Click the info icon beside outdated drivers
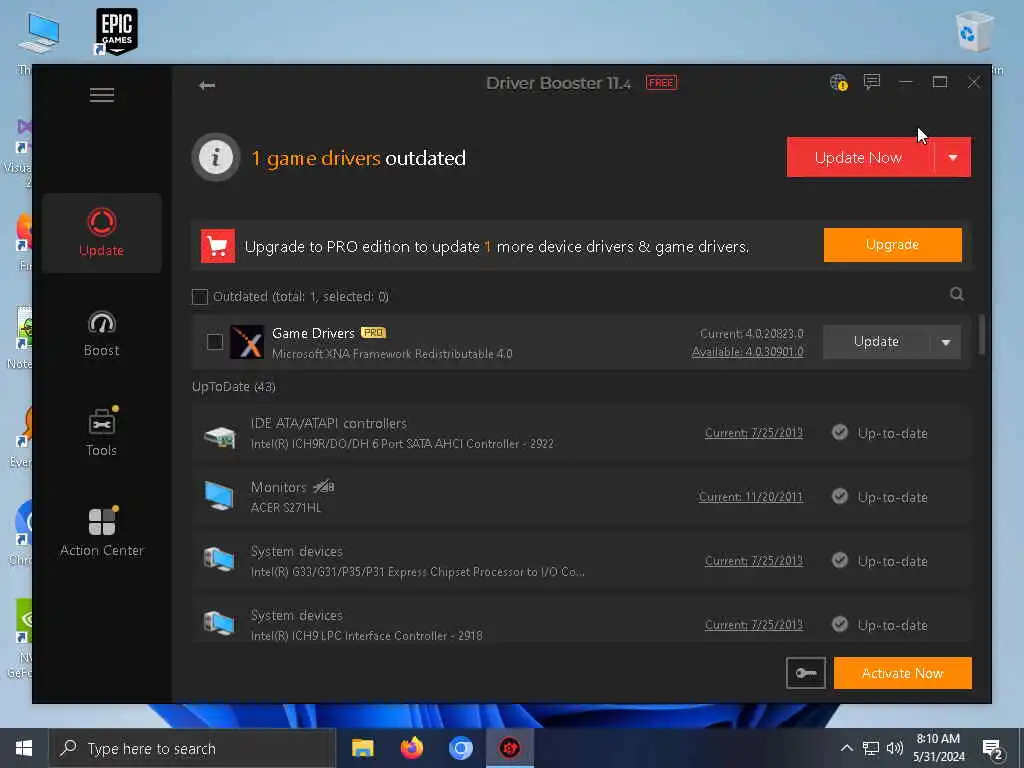Viewport: 1024px width, 768px height. click(216, 157)
